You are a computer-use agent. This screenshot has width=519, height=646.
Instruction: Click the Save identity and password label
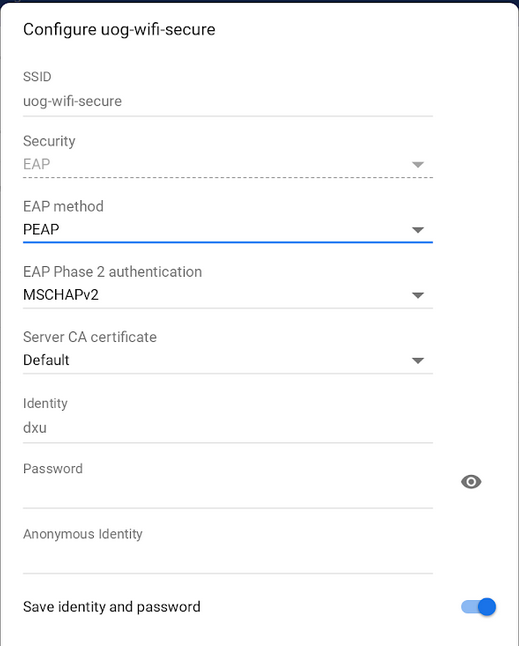[112, 607]
